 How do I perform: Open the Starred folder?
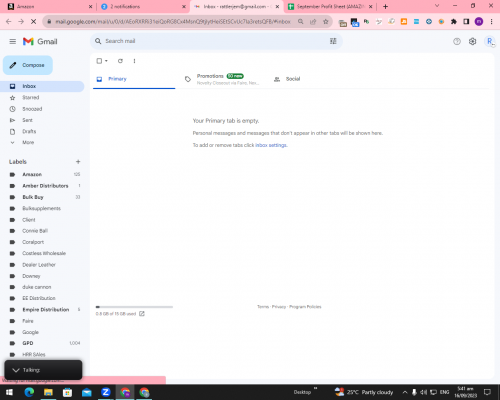(x=31, y=98)
